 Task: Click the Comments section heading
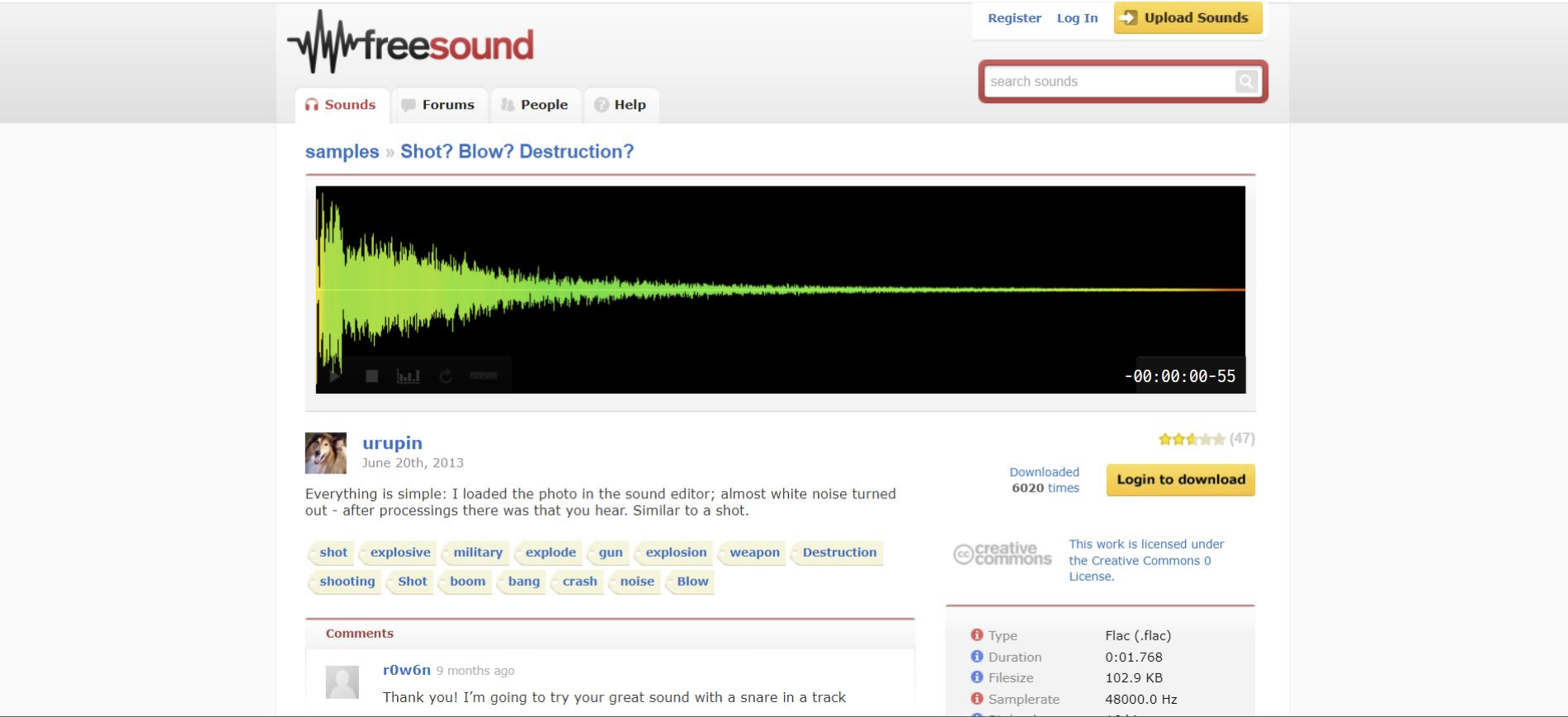coord(360,634)
